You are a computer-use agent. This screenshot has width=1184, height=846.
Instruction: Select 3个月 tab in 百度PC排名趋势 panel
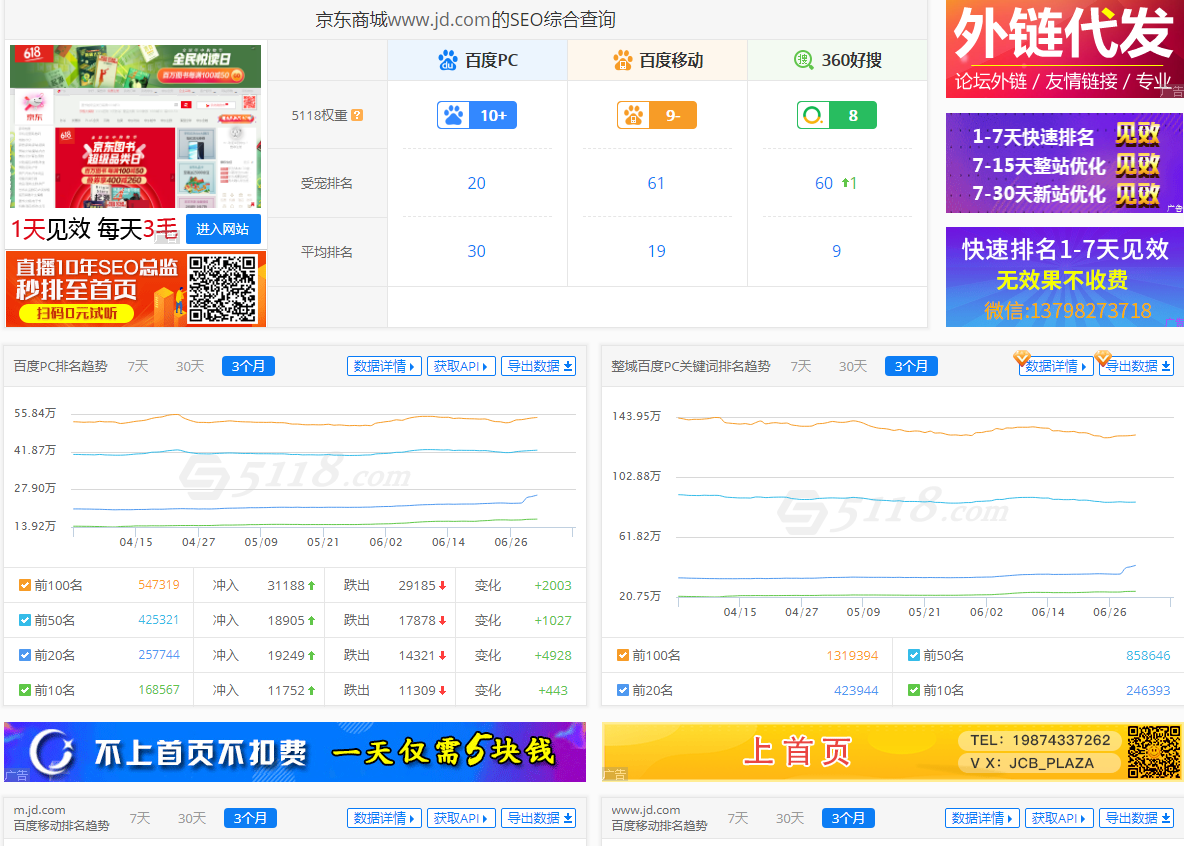coord(248,366)
